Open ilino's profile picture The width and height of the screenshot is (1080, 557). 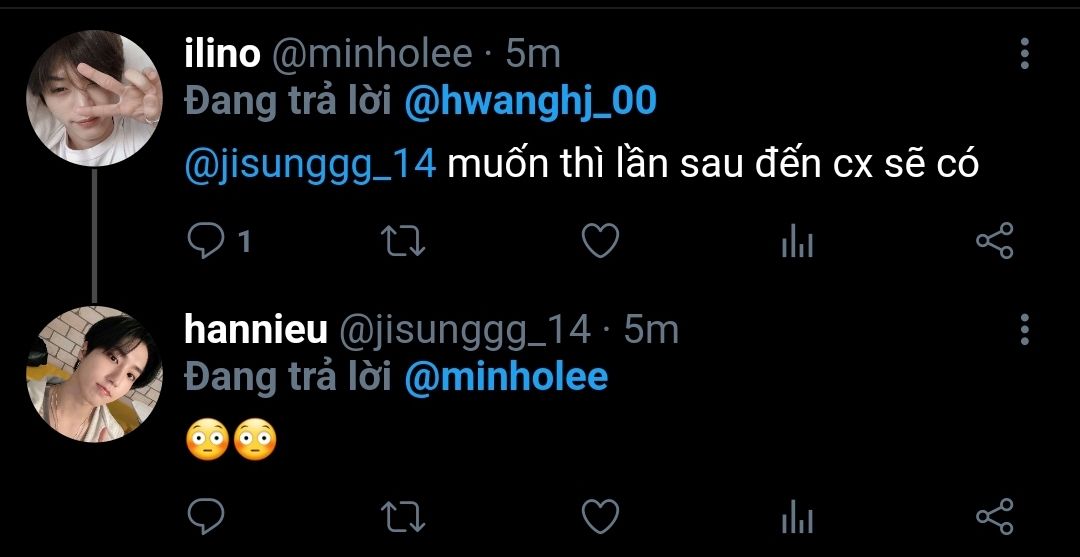point(93,98)
